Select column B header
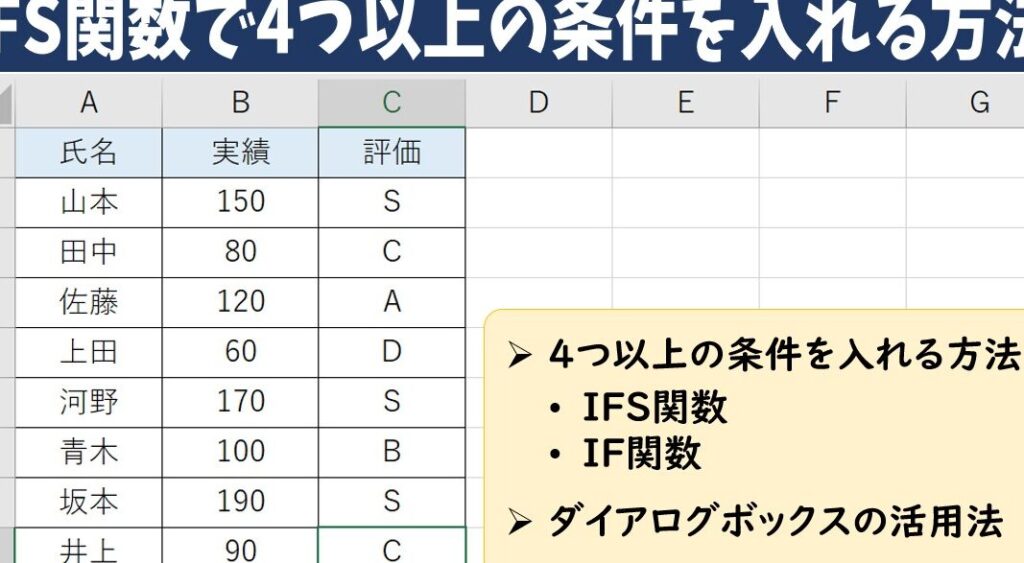The width and height of the screenshot is (1024, 563). click(x=240, y=102)
